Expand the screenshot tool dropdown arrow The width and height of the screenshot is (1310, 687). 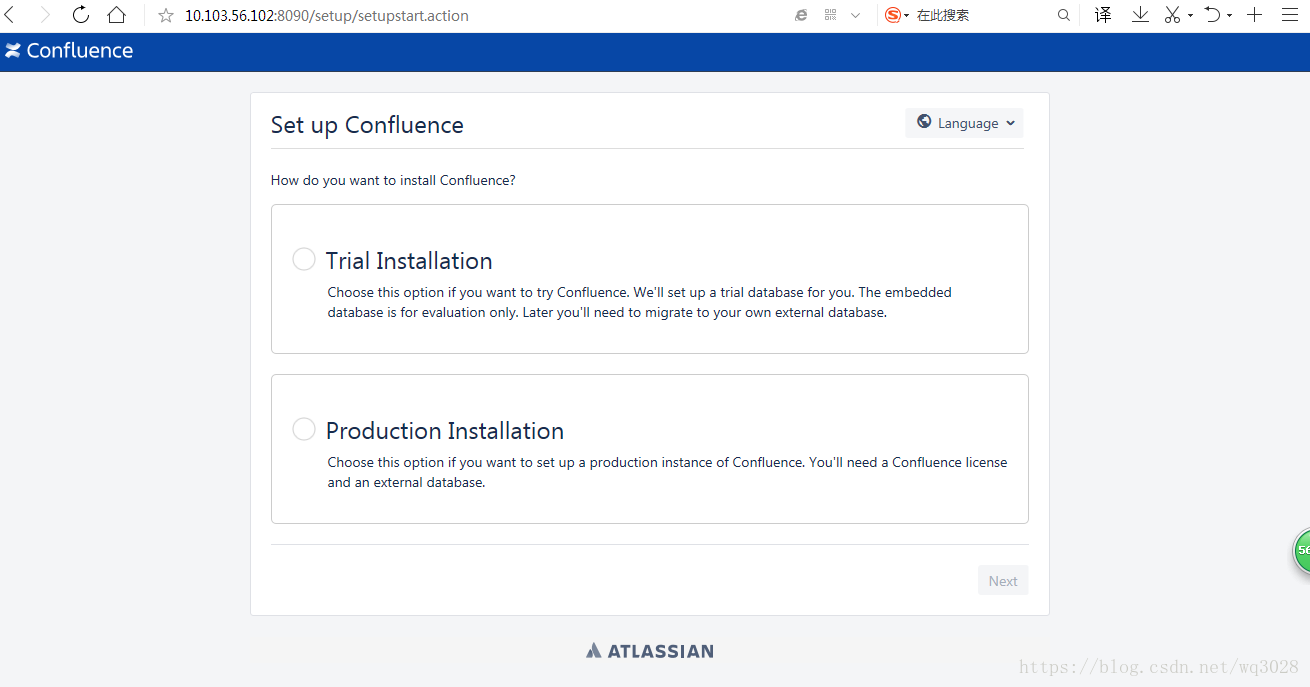pyautogui.click(x=1190, y=16)
